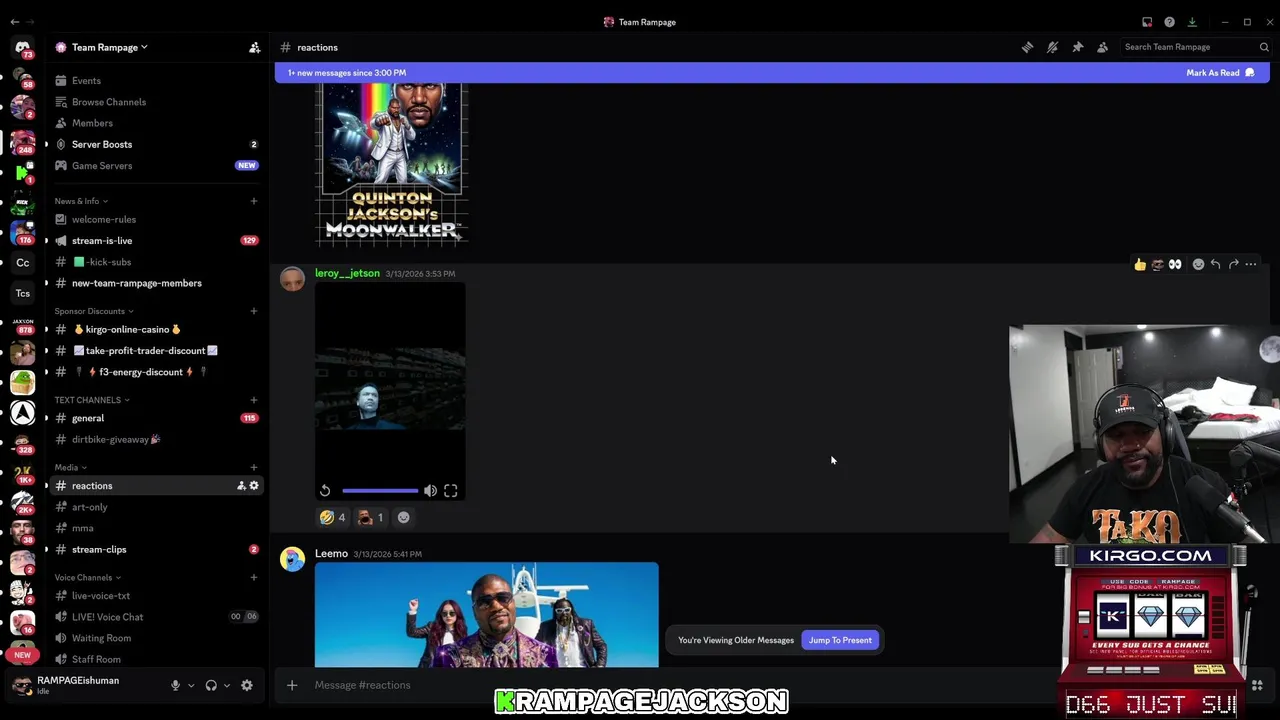
Task: Collapse Voice Channels category
Action: pos(87,577)
